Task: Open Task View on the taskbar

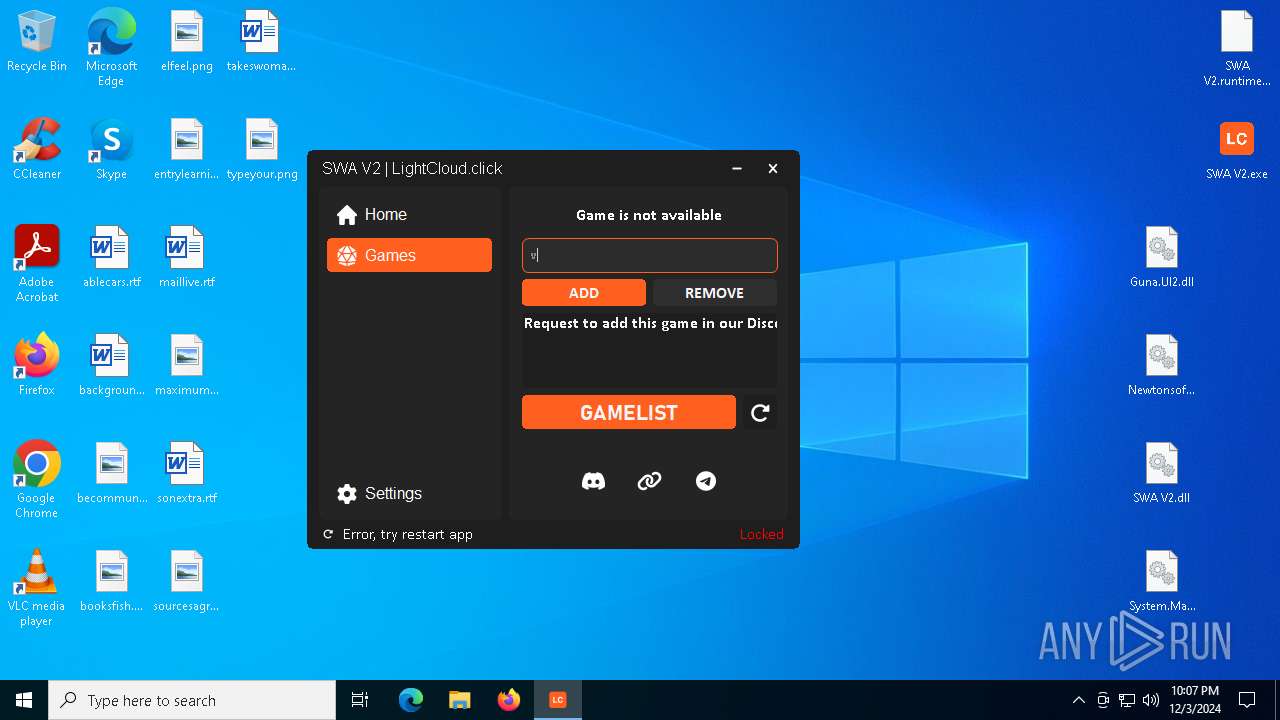Action: (x=360, y=700)
